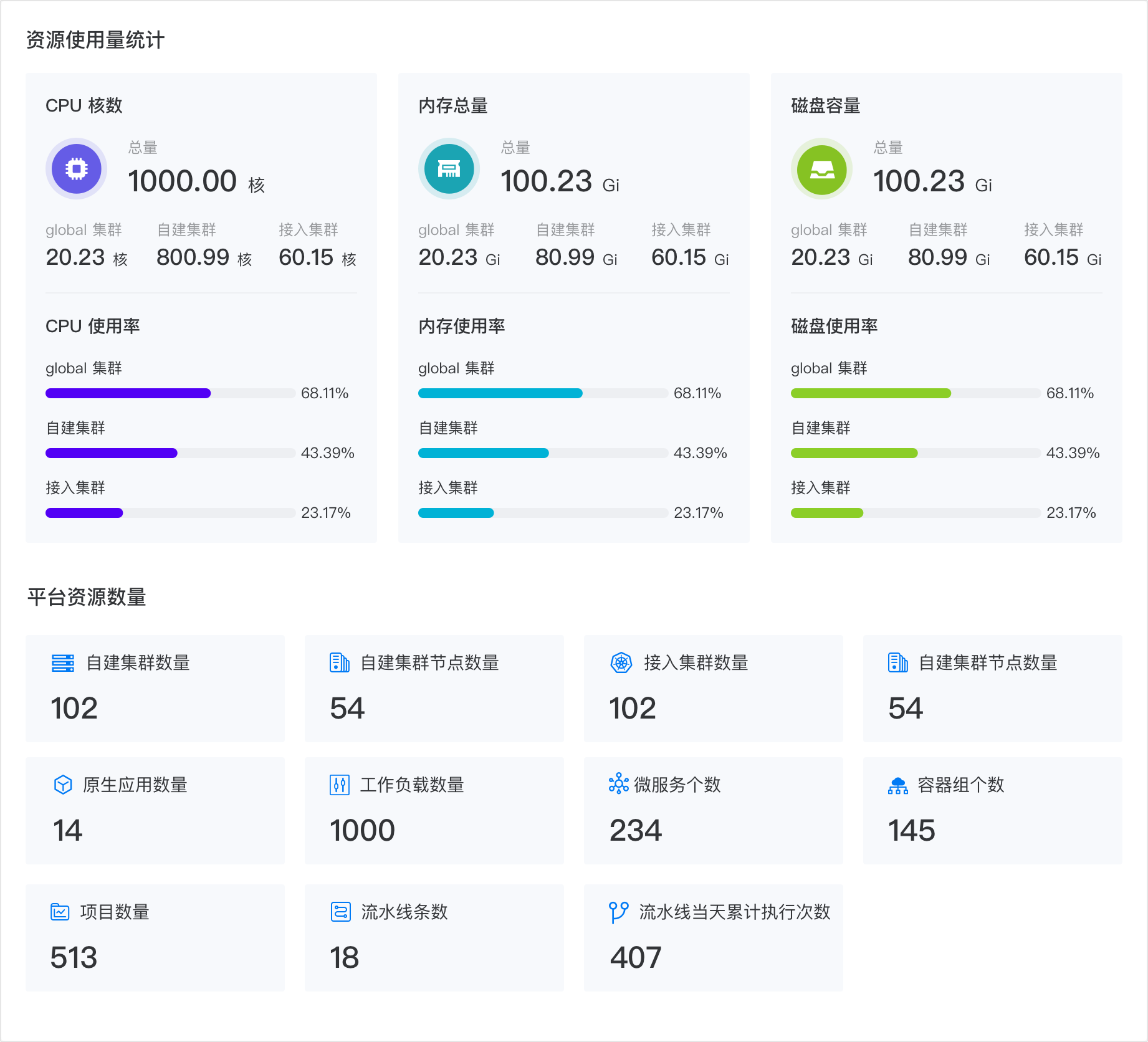Click the 容器组个数 cloud hierarchy icon
The height and width of the screenshot is (1042, 1148).
point(898,785)
